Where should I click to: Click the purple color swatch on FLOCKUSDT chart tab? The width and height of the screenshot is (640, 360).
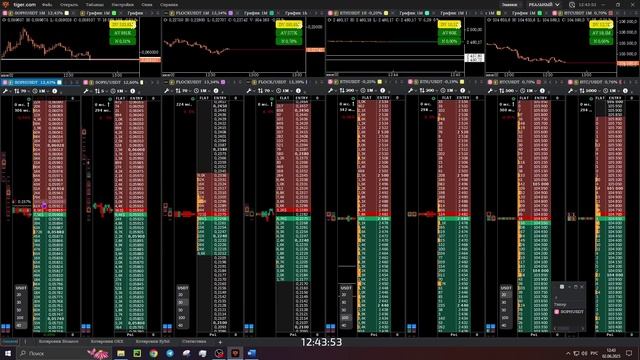231,13
